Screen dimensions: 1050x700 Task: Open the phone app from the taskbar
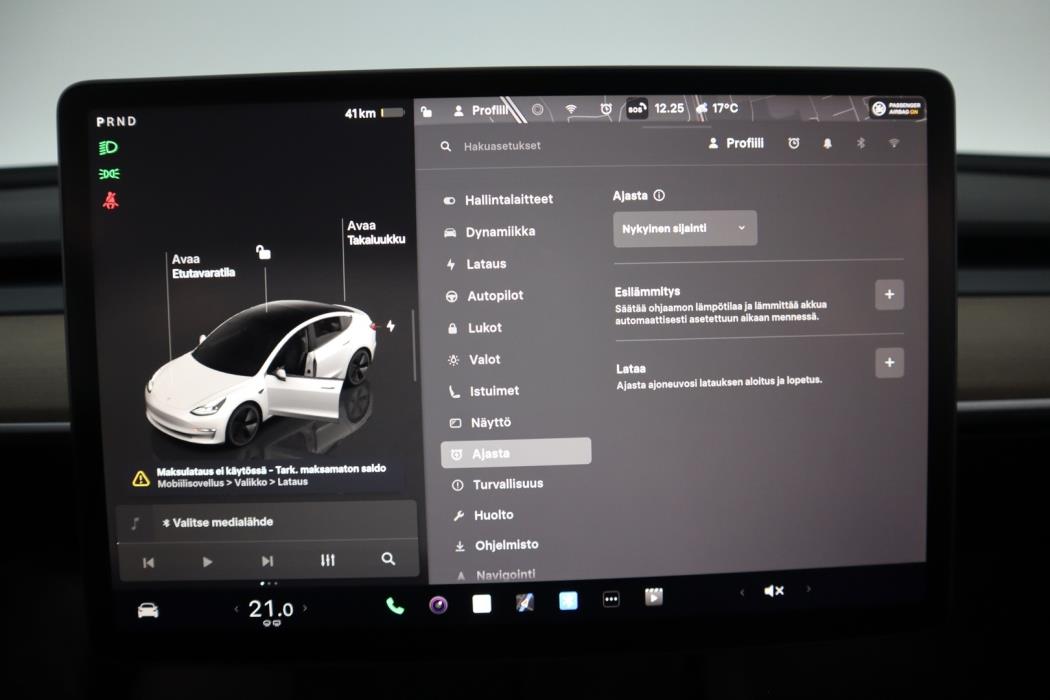tap(392, 605)
